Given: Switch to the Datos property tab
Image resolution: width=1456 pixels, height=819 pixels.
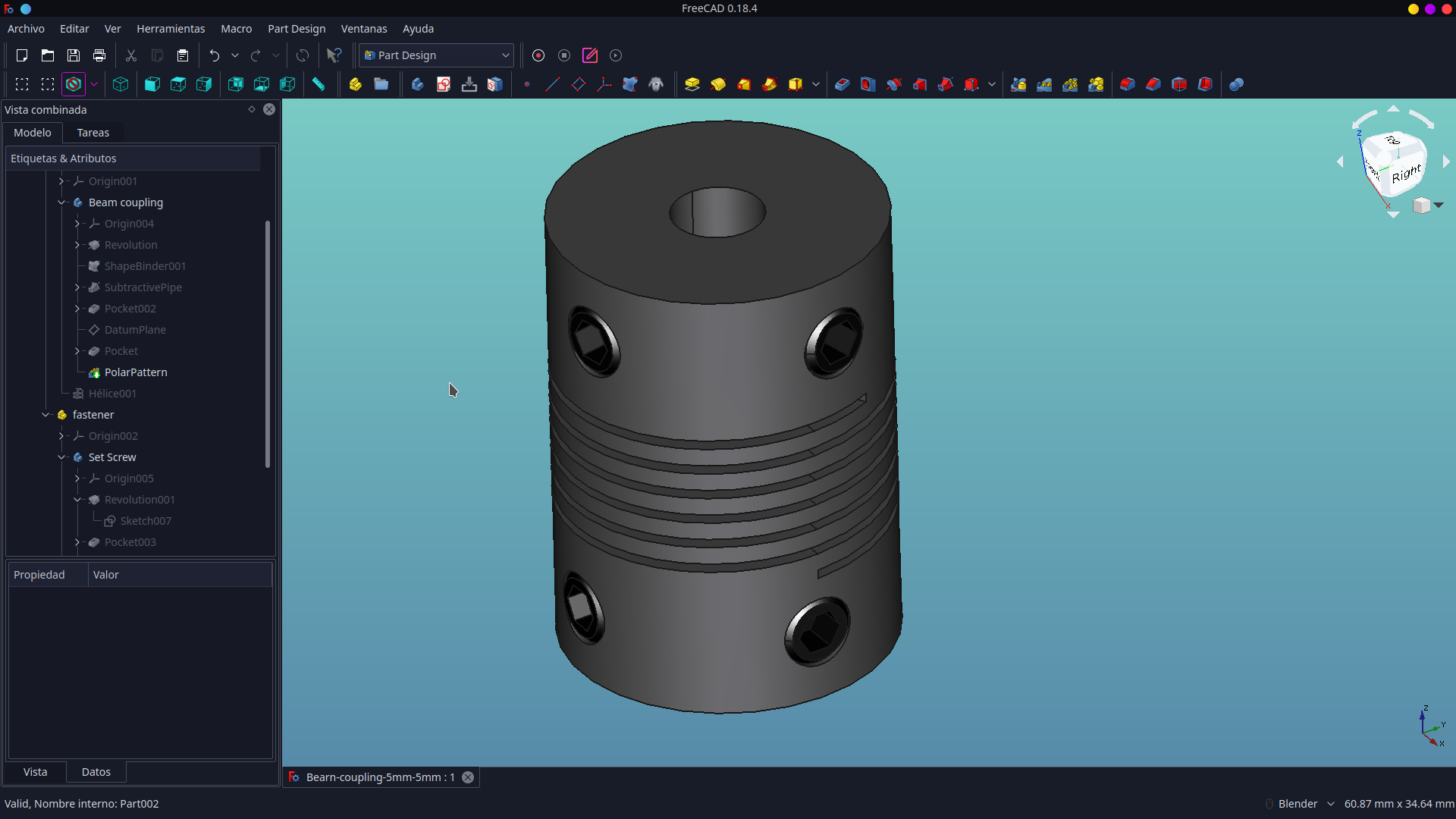Looking at the screenshot, I should click(96, 772).
